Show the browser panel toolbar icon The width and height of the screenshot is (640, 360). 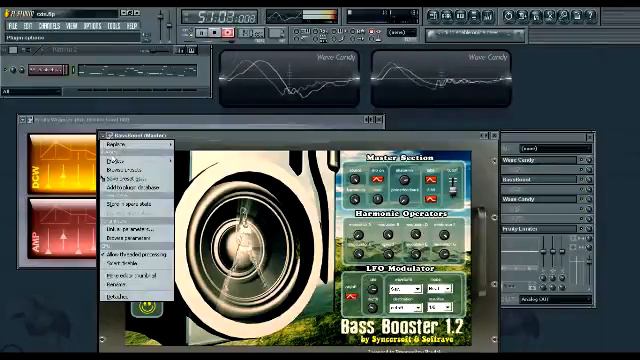point(474,16)
